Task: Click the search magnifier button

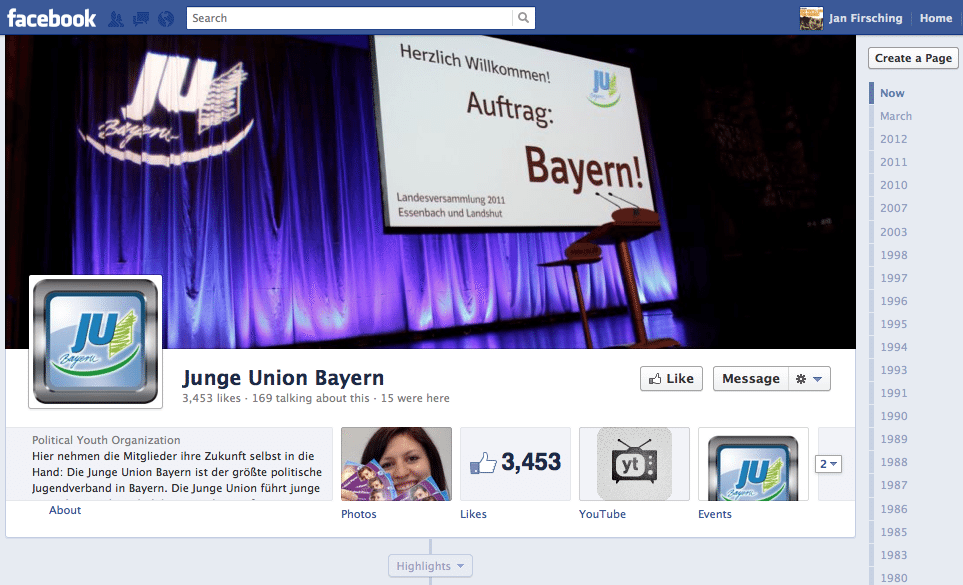Action: point(523,18)
